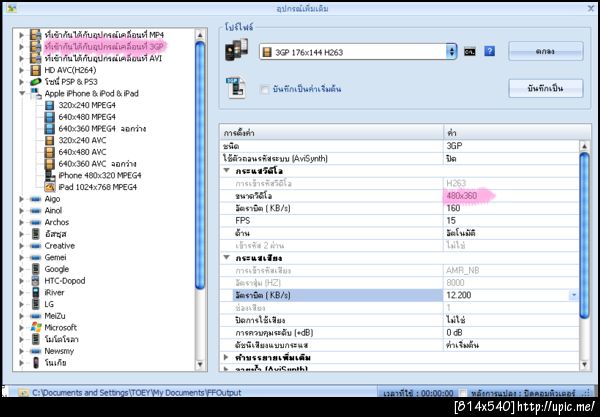
Task: Toggle the save as default checkbox
Action: [264, 90]
